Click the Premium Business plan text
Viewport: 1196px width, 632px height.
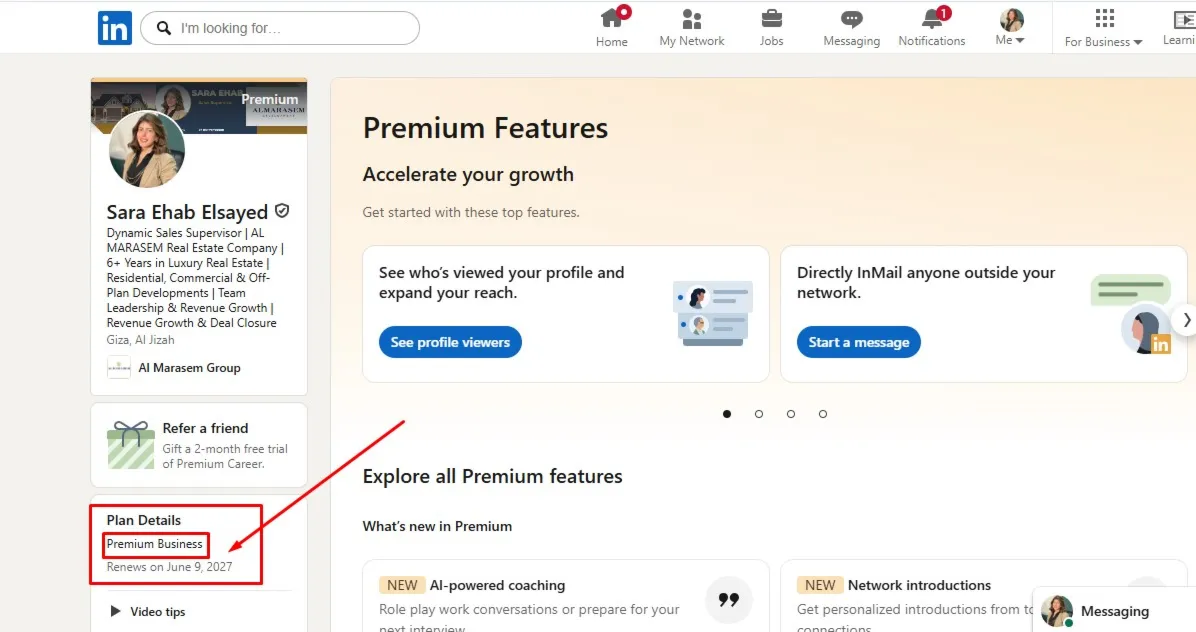click(155, 544)
